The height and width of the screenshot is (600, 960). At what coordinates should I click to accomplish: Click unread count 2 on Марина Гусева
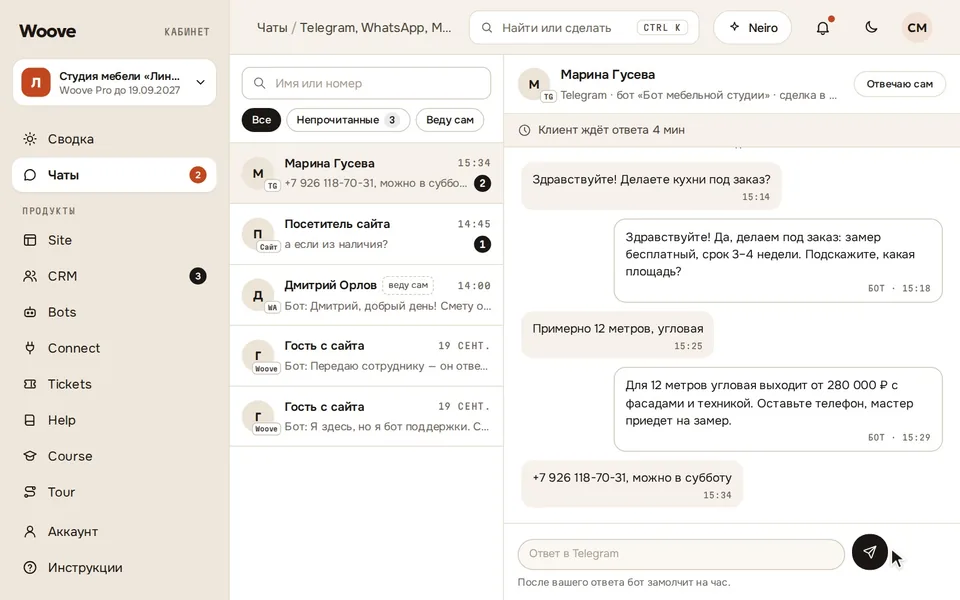482,183
